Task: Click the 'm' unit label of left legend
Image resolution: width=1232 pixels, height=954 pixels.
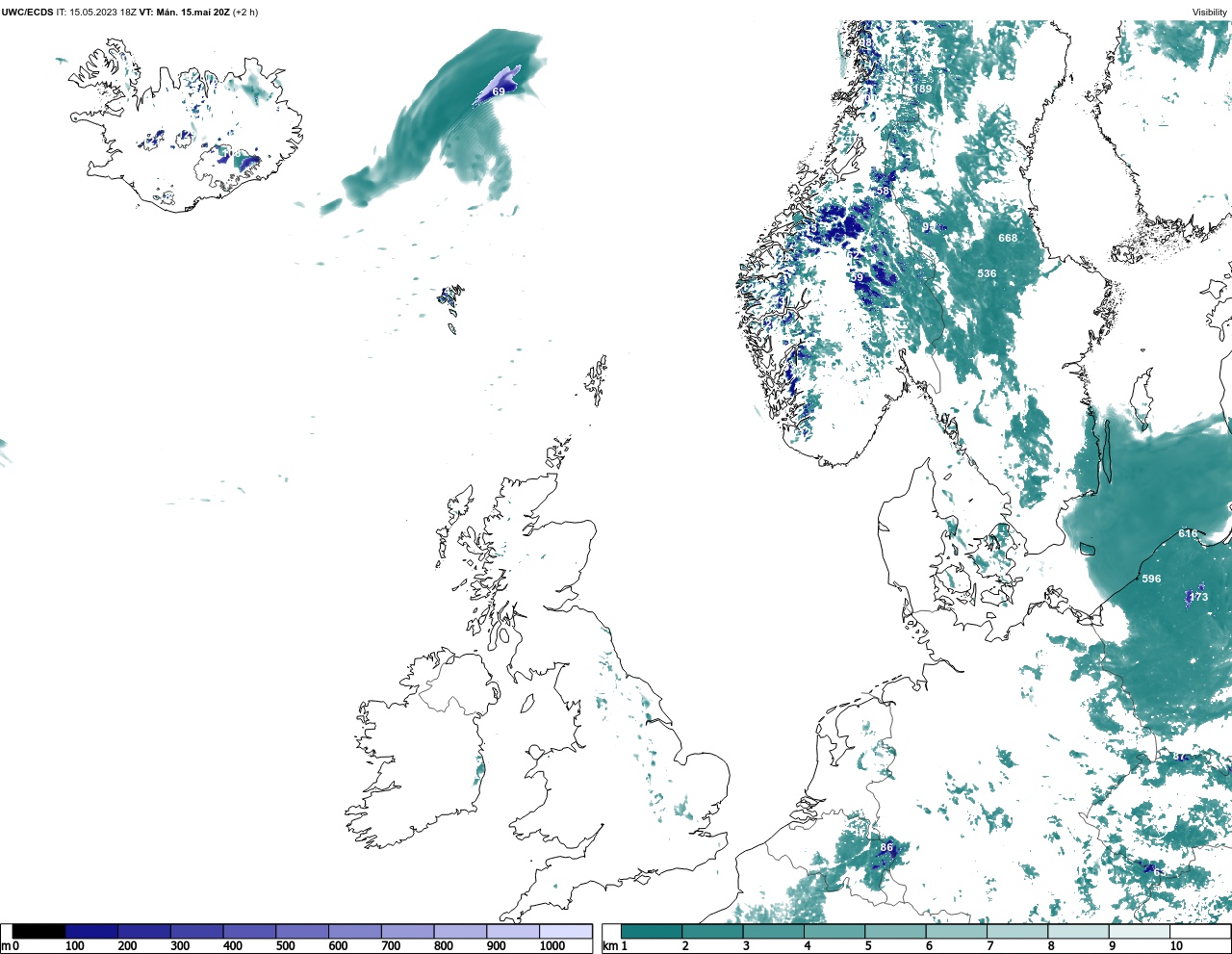Action: click(x=6, y=946)
